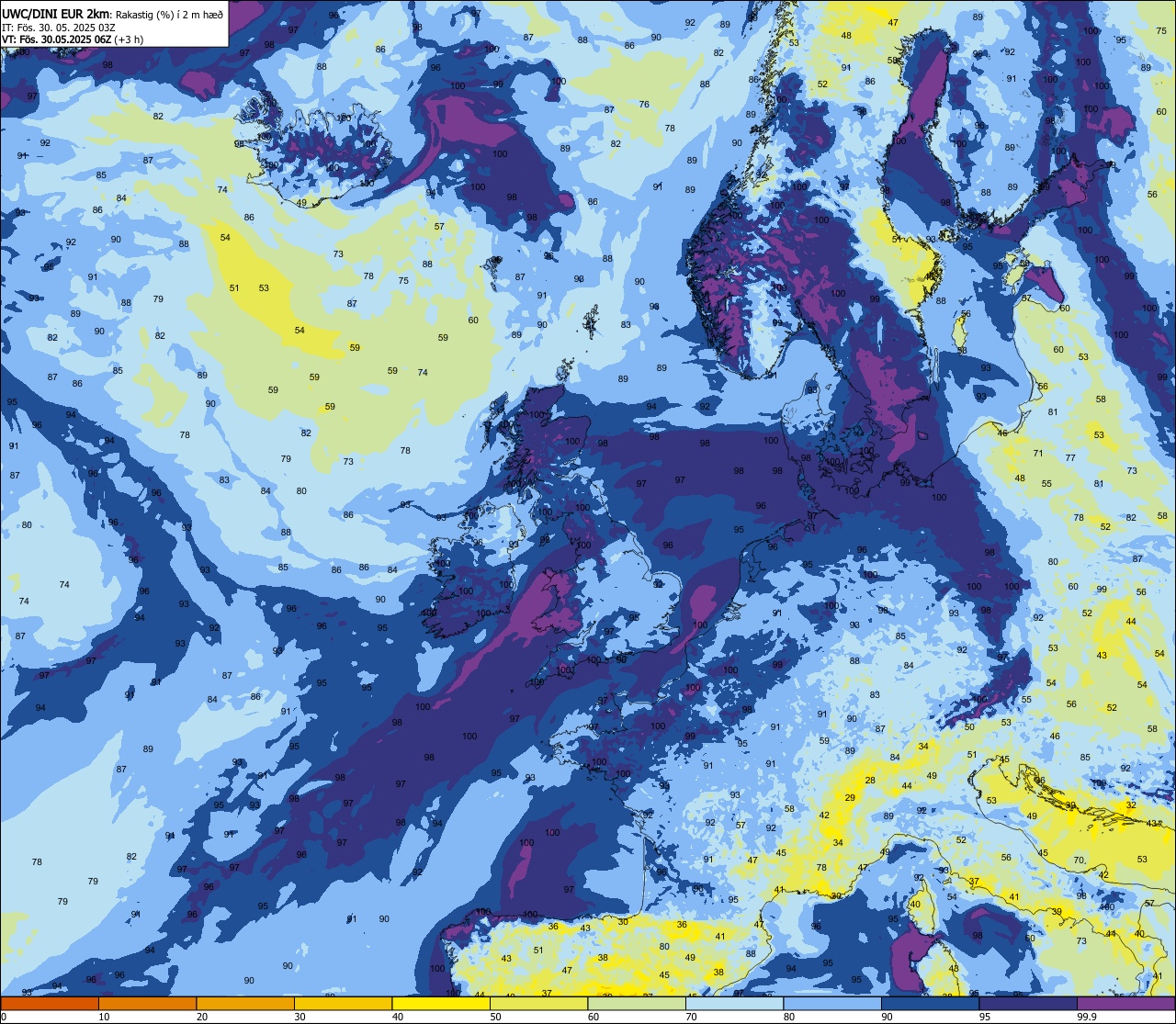Viewport: 1176px width, 1024px height.
Task: Click the bright yellow 40–50 legend swatch
Action: pyautogui.click(x=441, y=1003)
